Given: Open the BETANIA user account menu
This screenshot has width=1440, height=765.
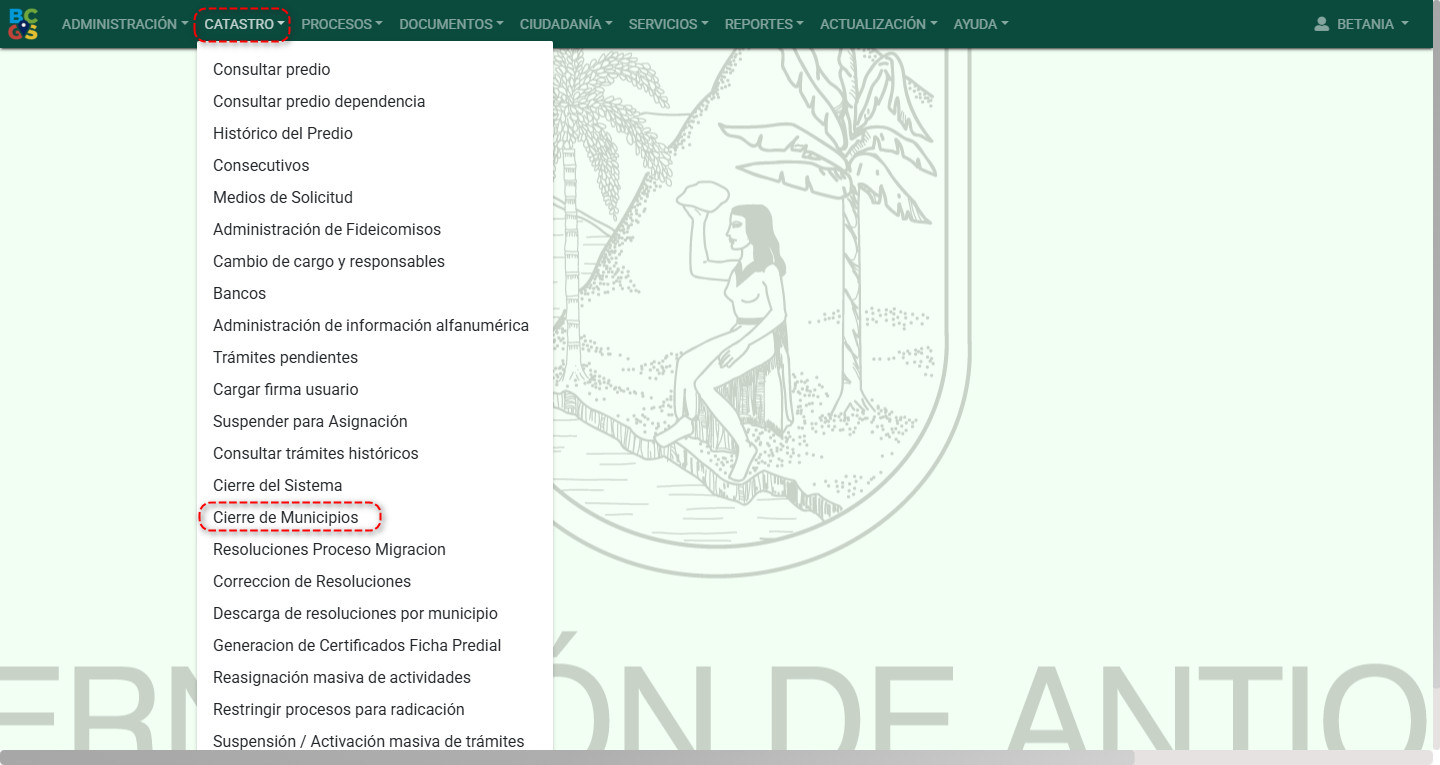Looking at the screenshot, I should (1361, 24).
